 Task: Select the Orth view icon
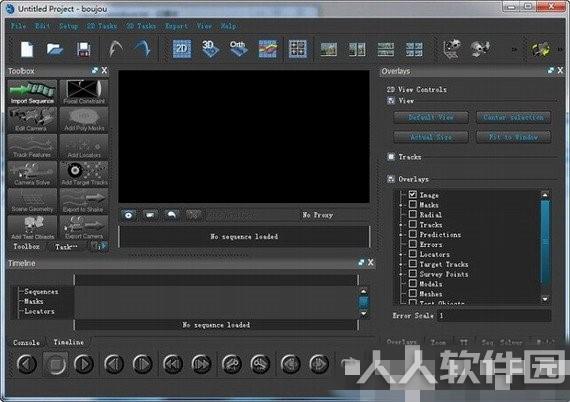point(238,49)
